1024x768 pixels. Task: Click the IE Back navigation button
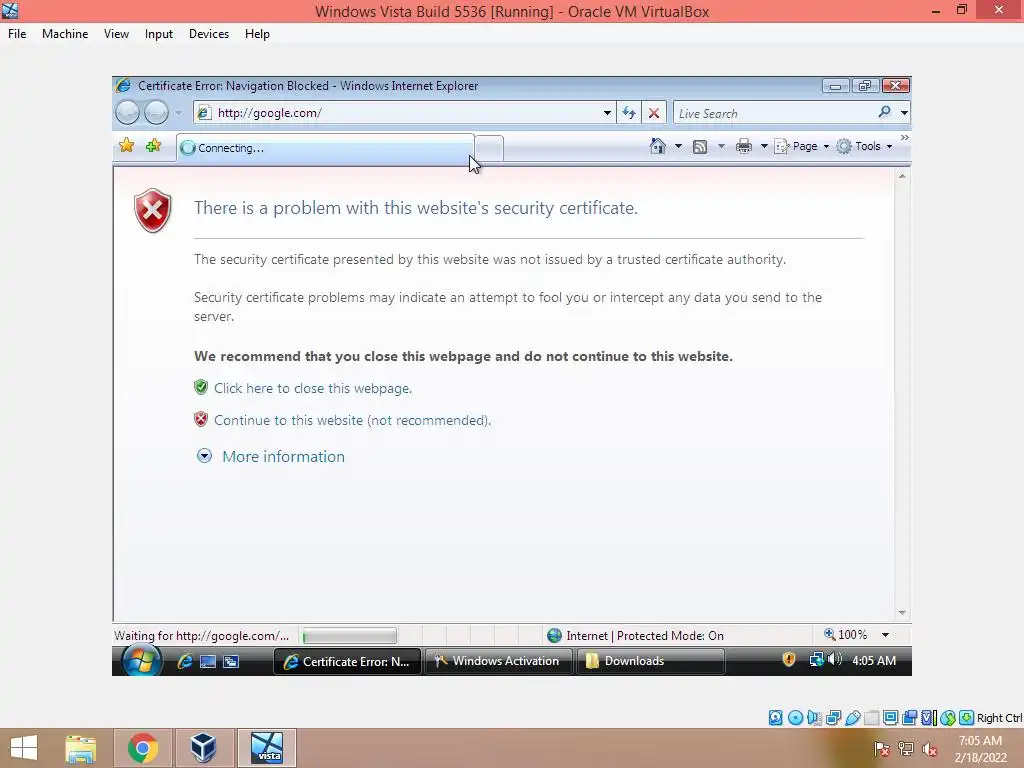coord(127,112)
